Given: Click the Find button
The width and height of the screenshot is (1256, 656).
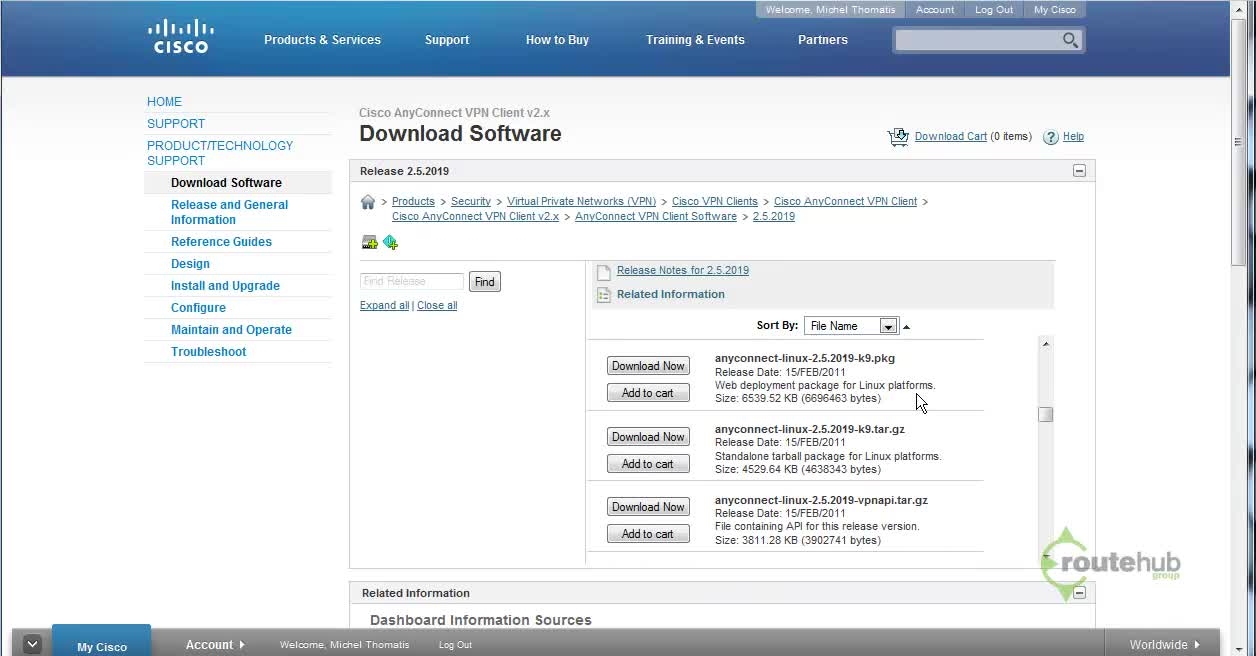Looking at the screenshot, I should coord(485,282).
